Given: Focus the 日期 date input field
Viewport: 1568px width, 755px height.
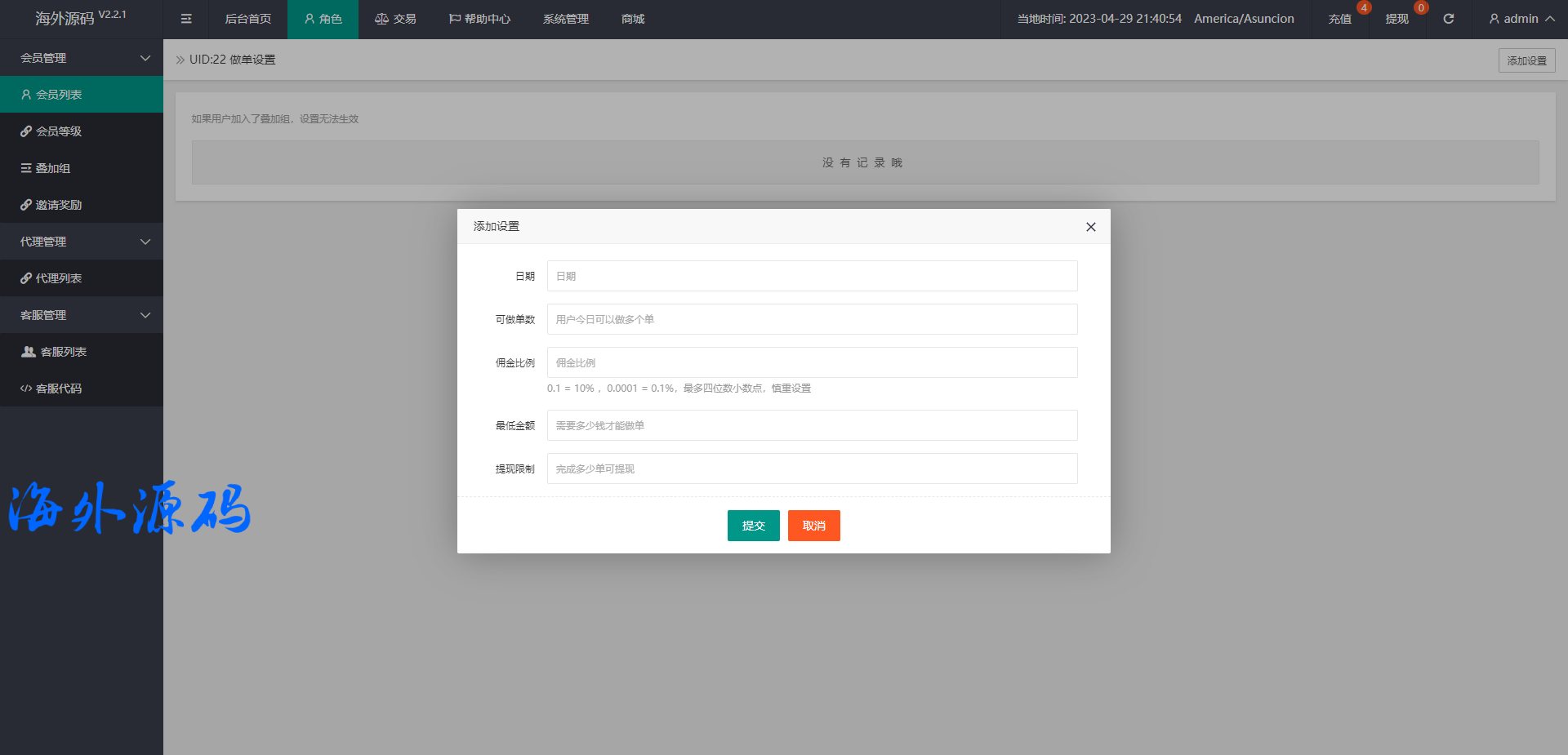Looking at the screenshot, I should point(812,276).
